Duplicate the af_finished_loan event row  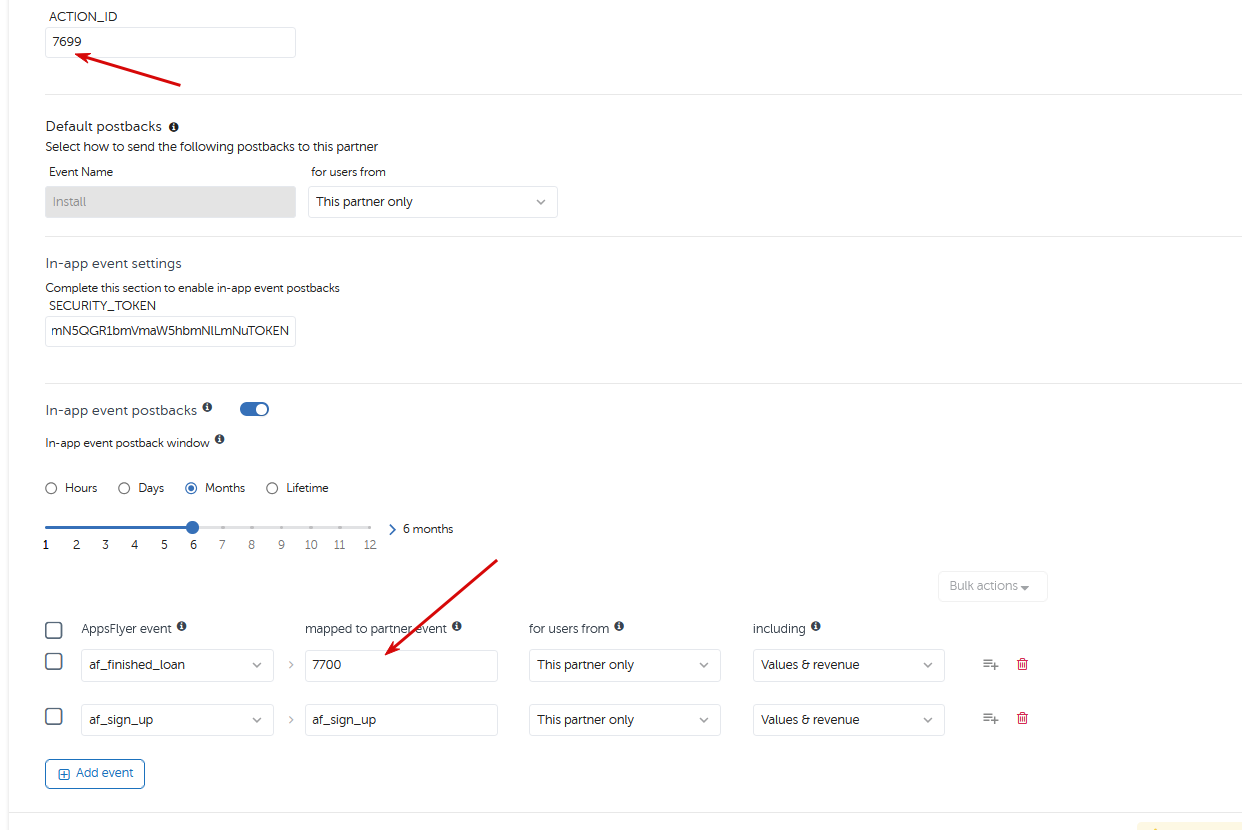[x=991, y=664]
